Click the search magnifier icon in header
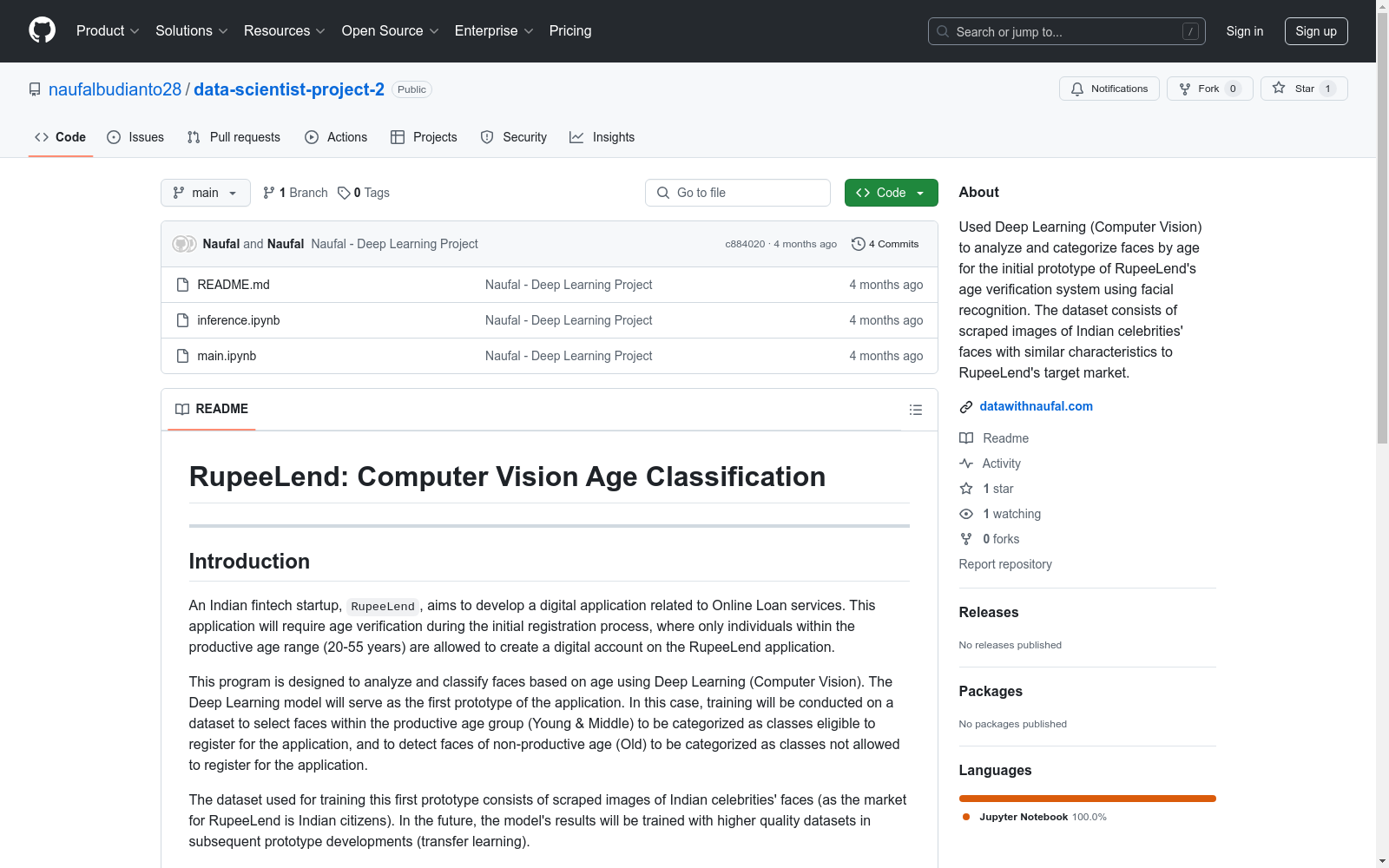The width and height of the screenshot is (1389, 868). pyautogui.click(x=943, y=31)
